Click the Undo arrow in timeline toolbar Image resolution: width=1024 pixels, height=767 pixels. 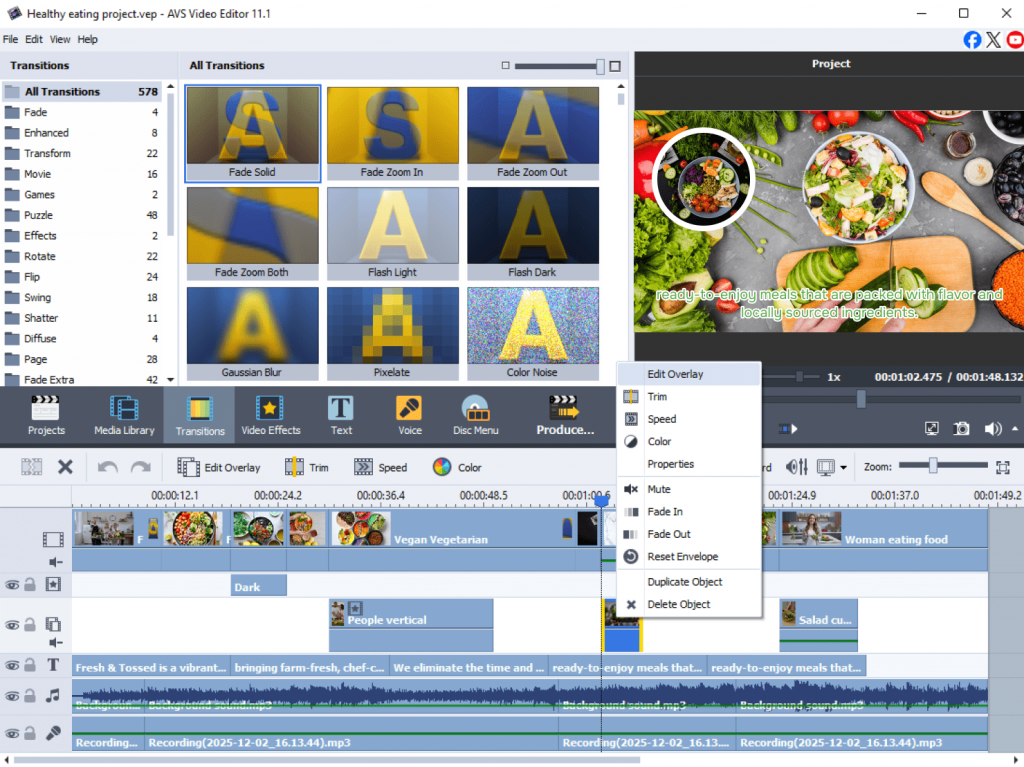click(106, 467)
